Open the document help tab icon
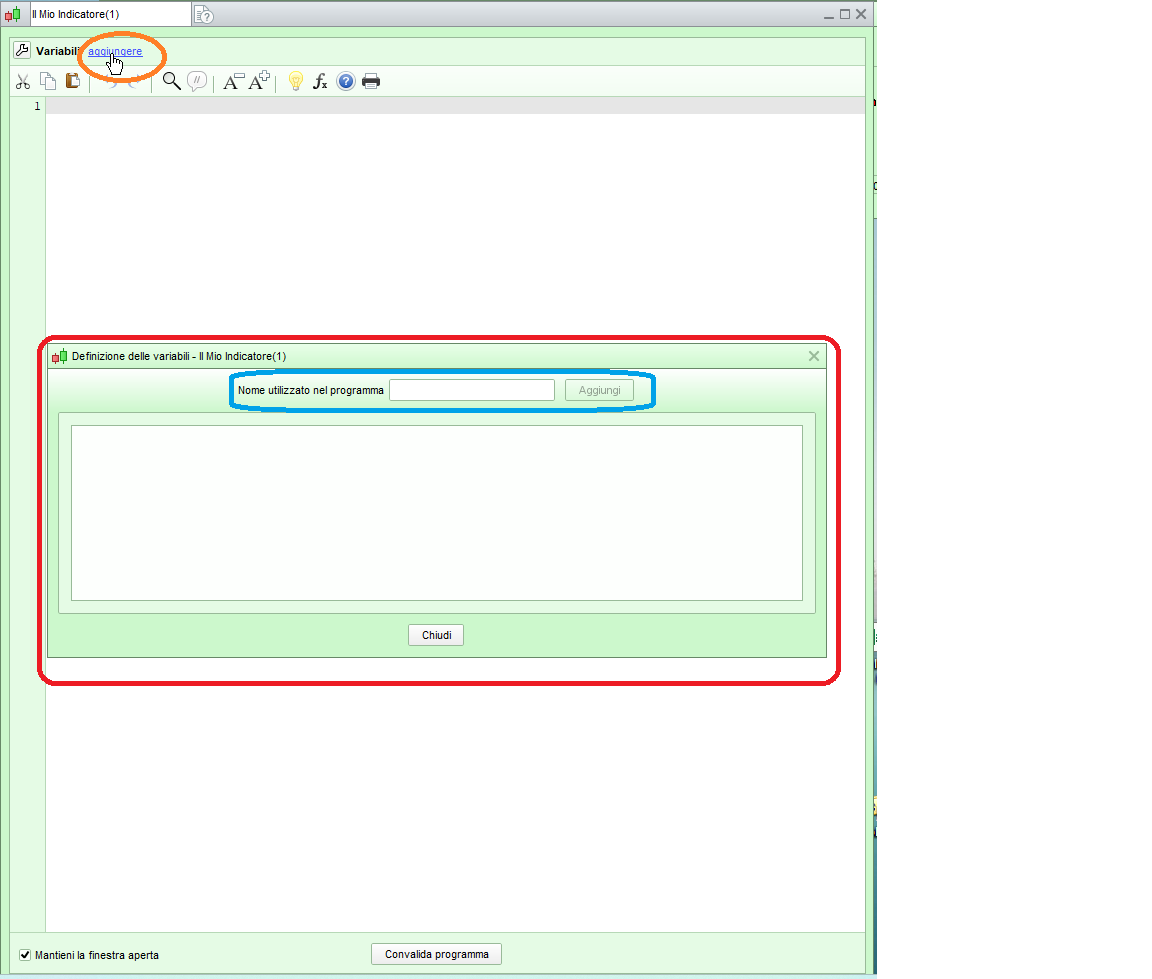Screen dimensions: 1152x979 click(204, 15)
